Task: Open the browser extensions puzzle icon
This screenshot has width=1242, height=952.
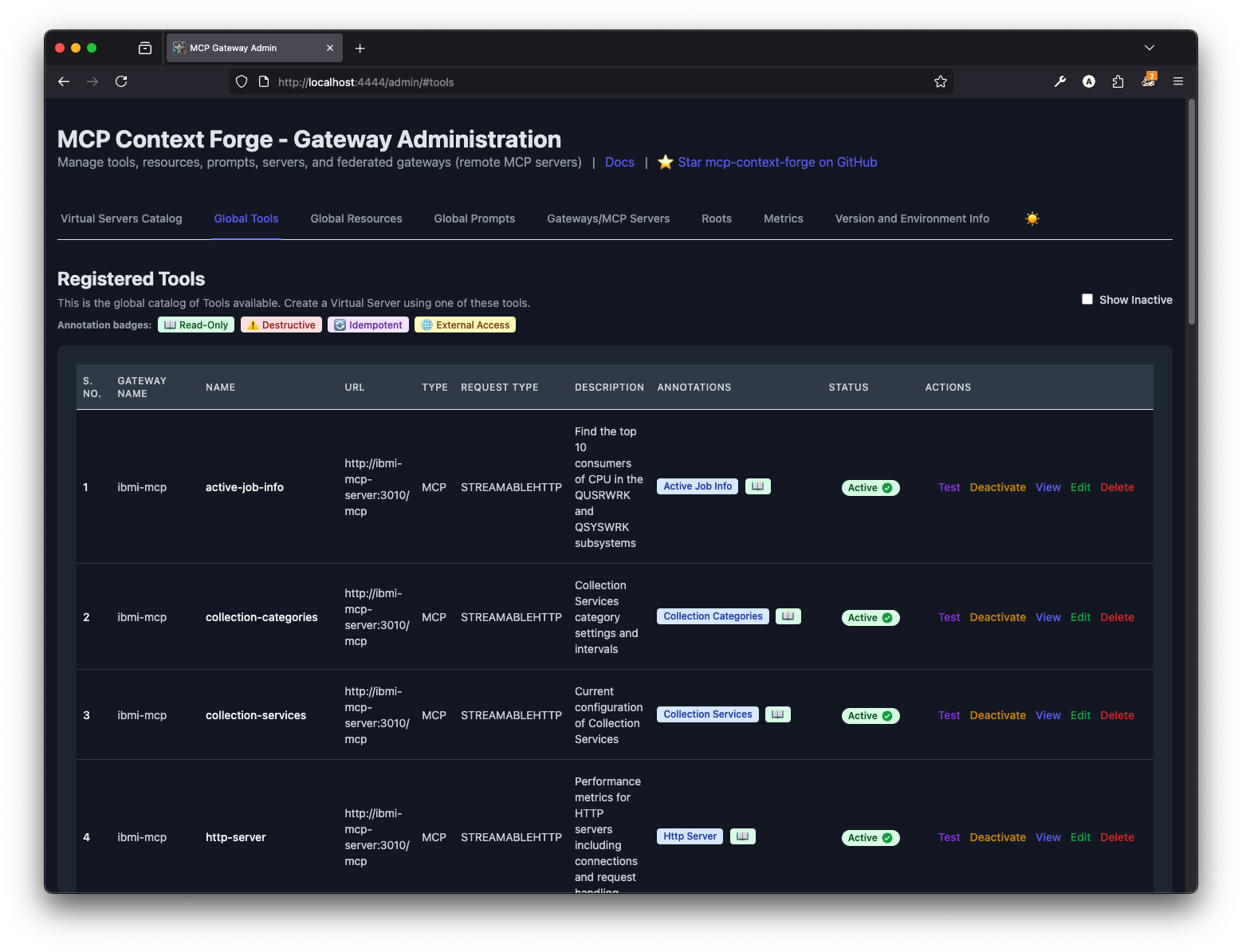Action: 1118,81
